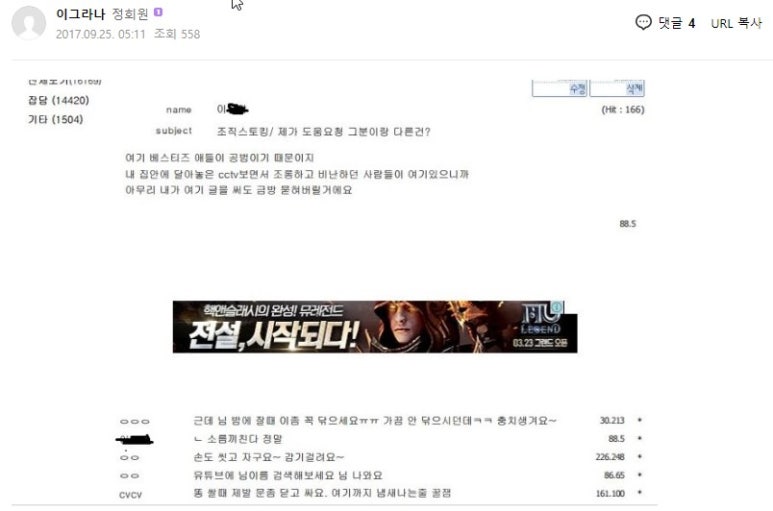773x511 pixels.
Task: Click the first body line 여기 베스티즈
Action: [219, 158]
